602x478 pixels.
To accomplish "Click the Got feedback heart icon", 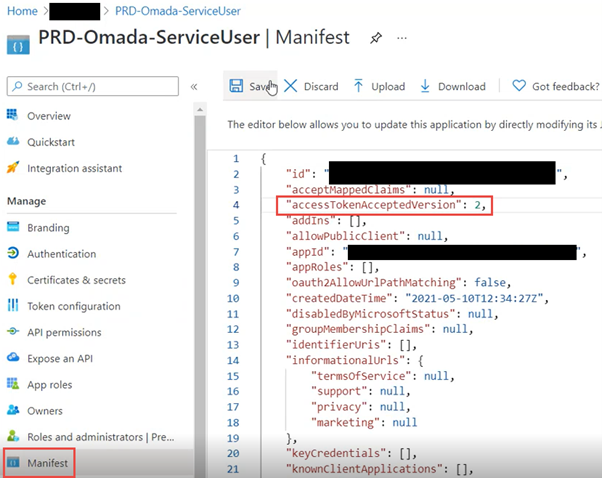I will [x=519, y=86].
